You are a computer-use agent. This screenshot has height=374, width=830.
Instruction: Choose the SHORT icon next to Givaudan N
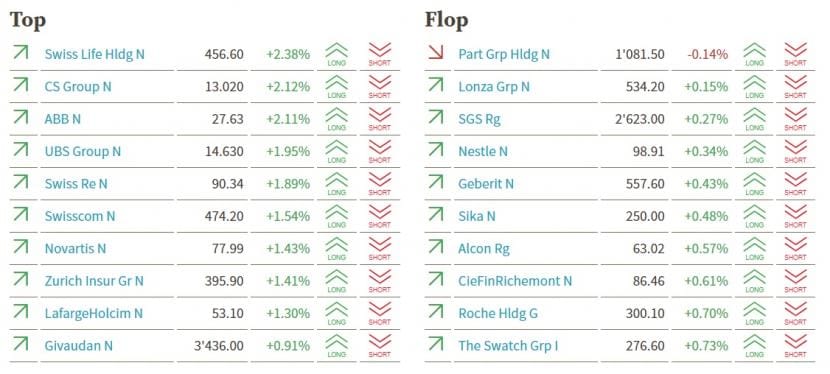tap(380, 346)
